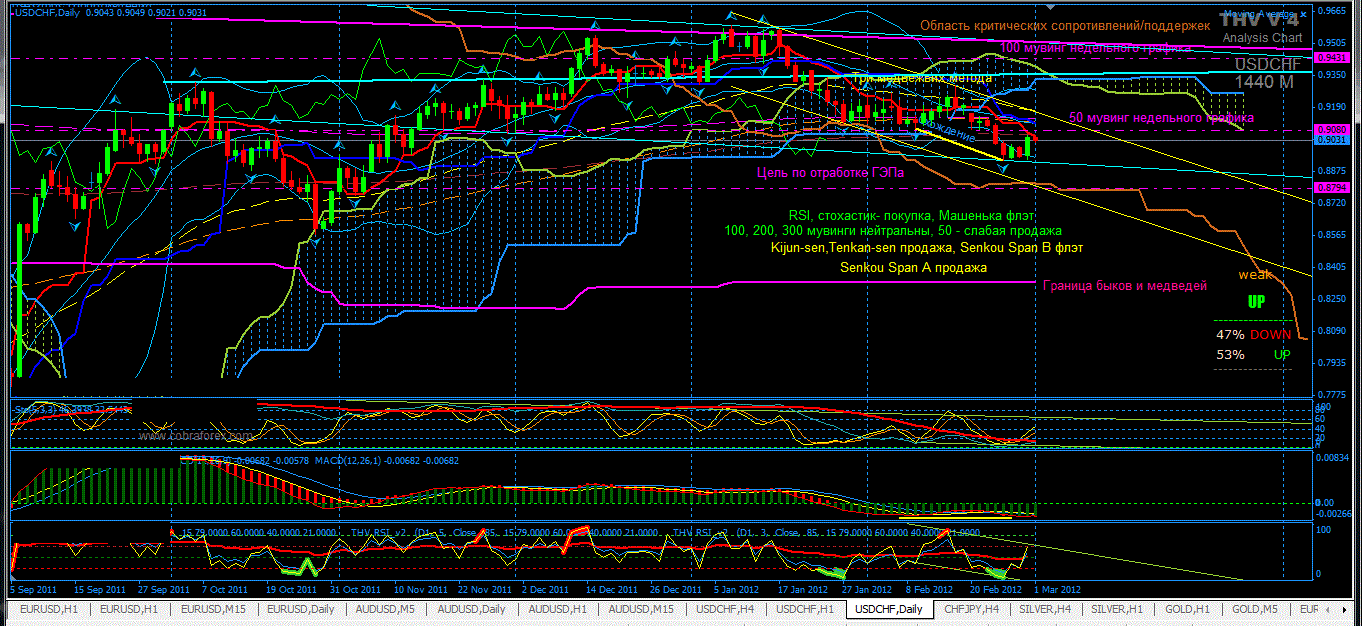Click the 0.9665 price on the scale
The height and width of the screenshot is (626, 1362).
pos(1333,11)
